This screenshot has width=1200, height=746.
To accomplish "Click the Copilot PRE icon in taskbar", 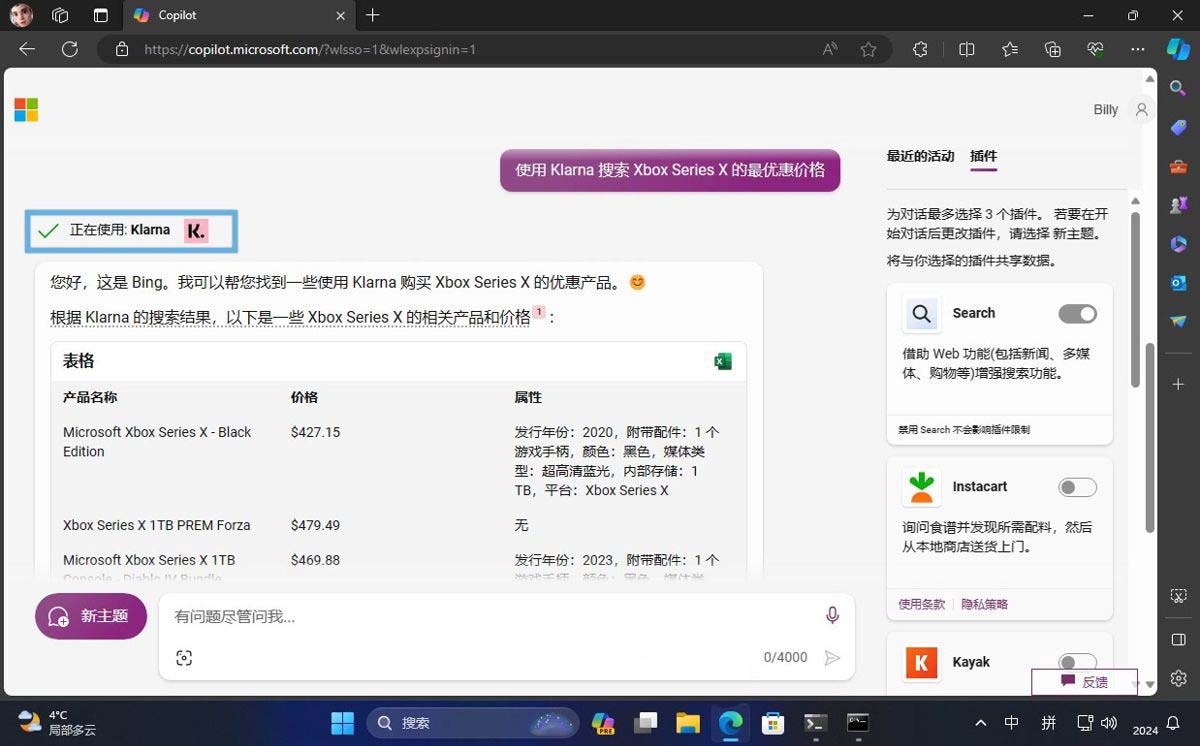I will pos(602,722).
